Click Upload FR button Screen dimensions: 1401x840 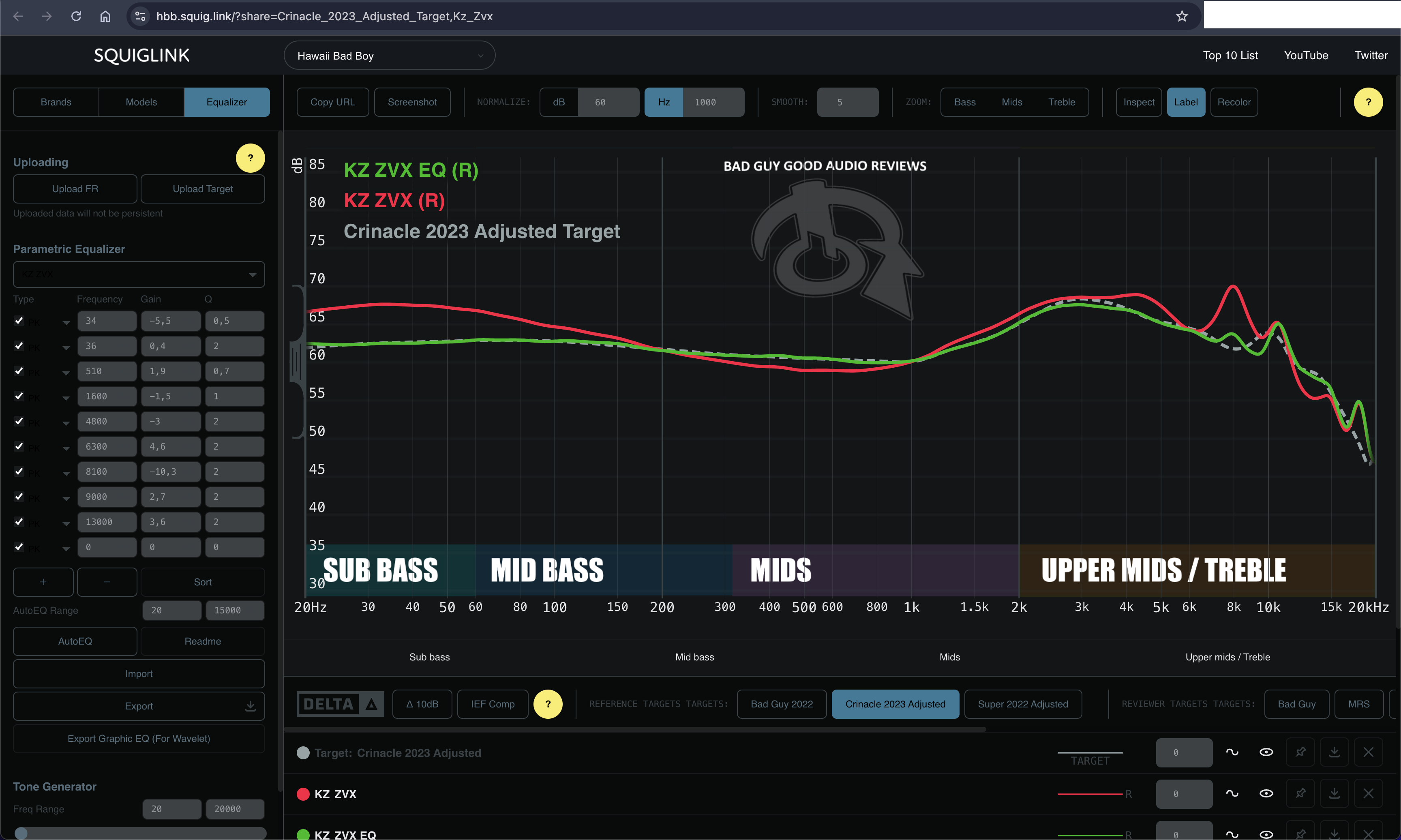tap(75, 189)
